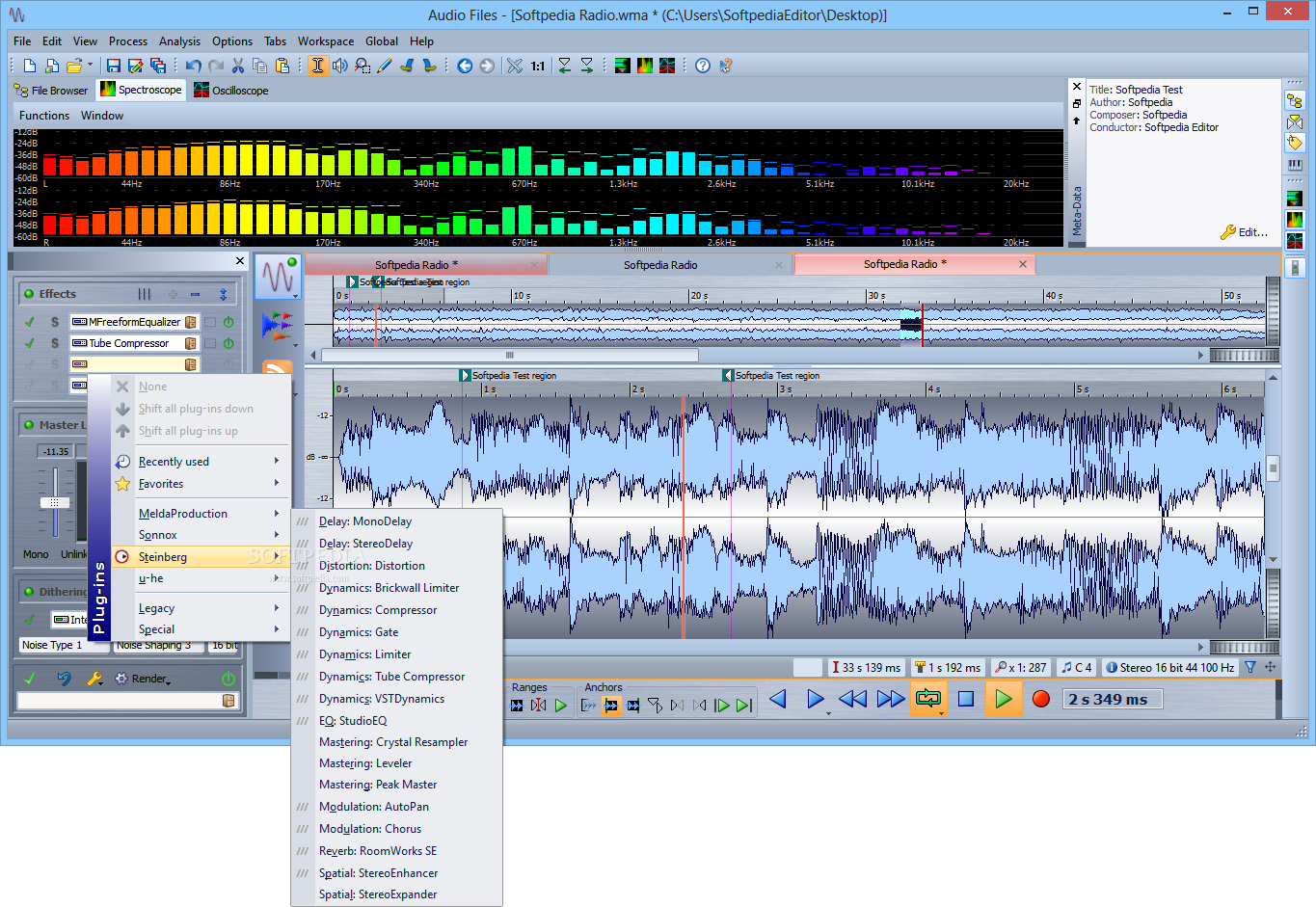
Task: Toggle the loop playback button
Action: coord(928,699)
